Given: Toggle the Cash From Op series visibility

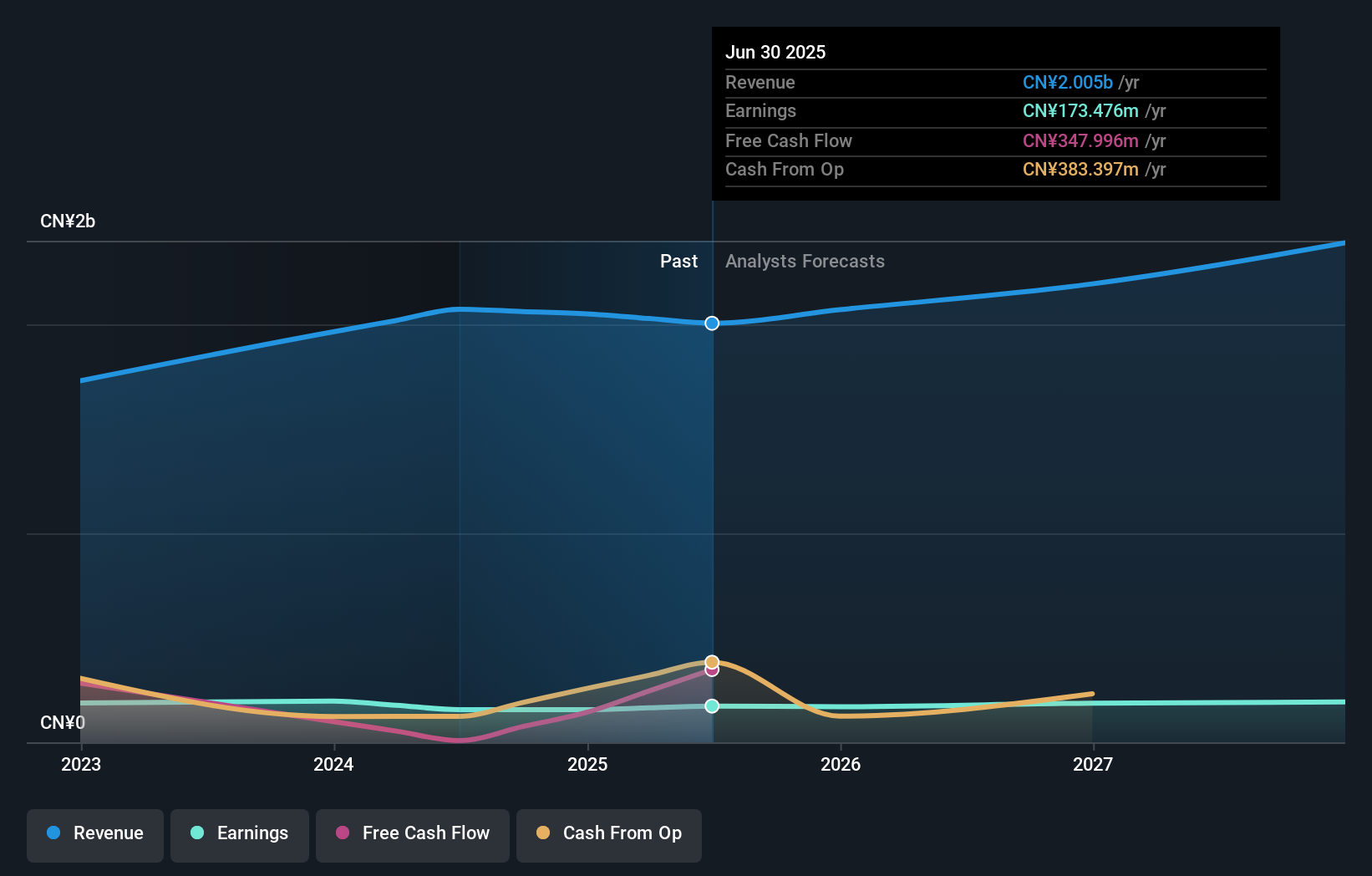Looking at the screenshot, I should coord(609,833).
